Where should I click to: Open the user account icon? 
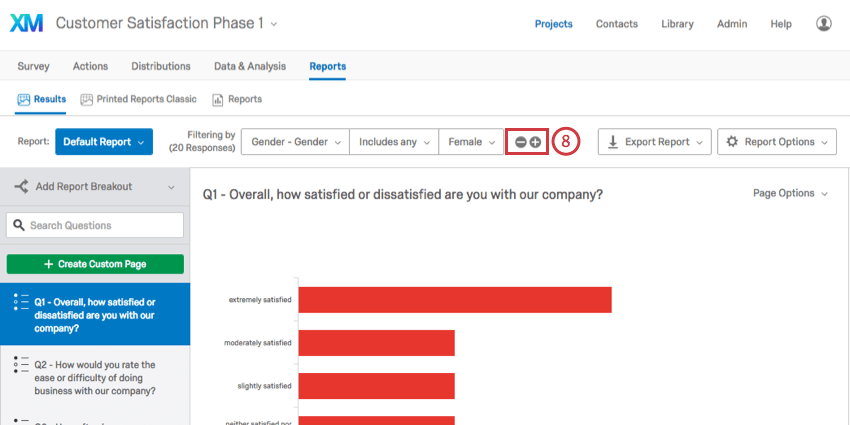pos(823,24)
